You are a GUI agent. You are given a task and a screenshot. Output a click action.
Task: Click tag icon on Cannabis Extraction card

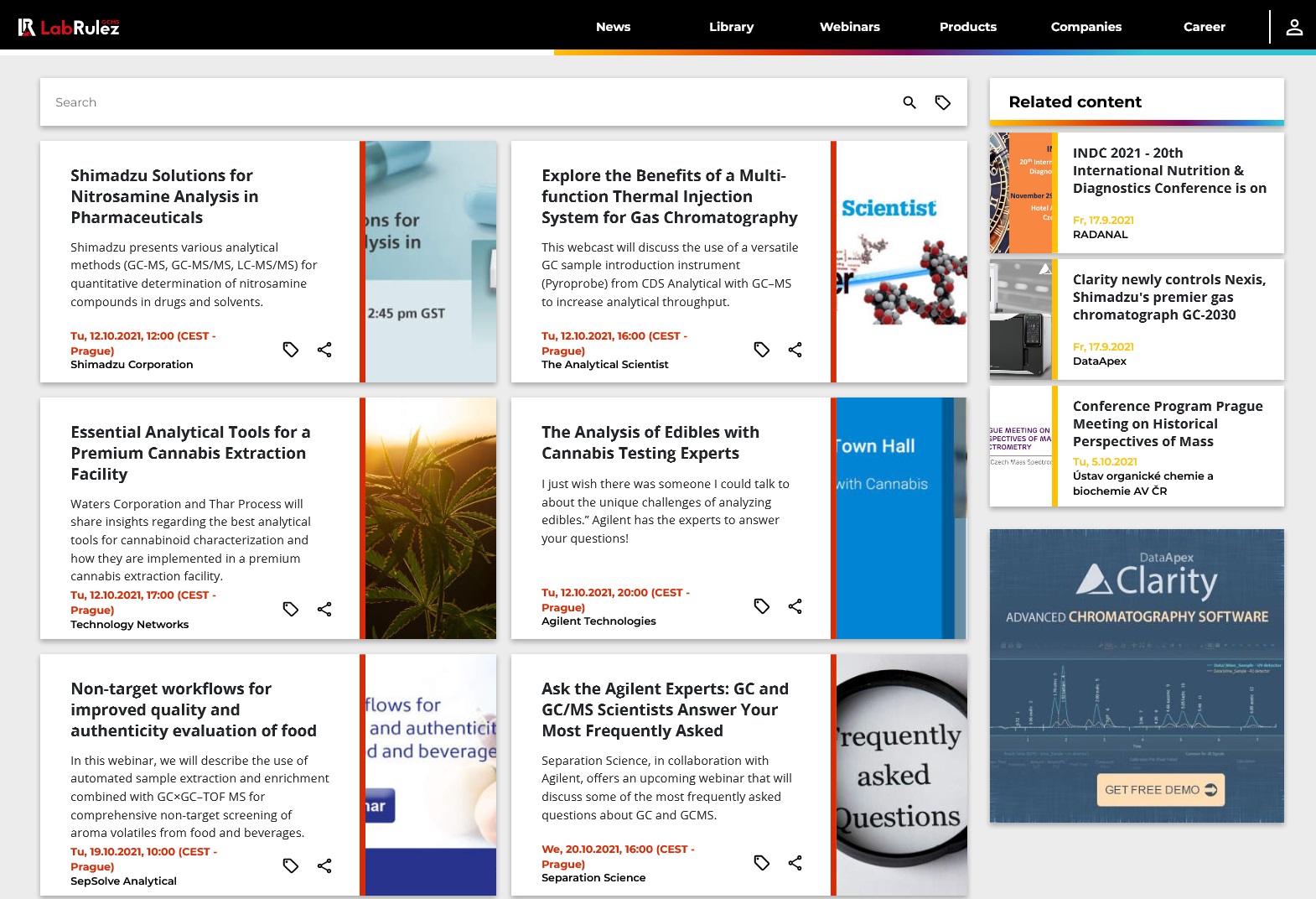click(291, 609)
